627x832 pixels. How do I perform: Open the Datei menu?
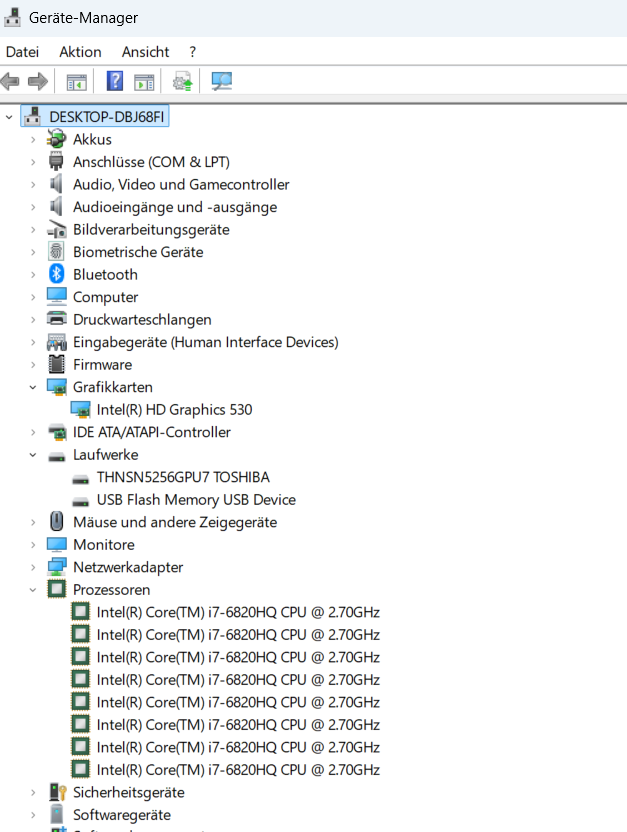22,52
